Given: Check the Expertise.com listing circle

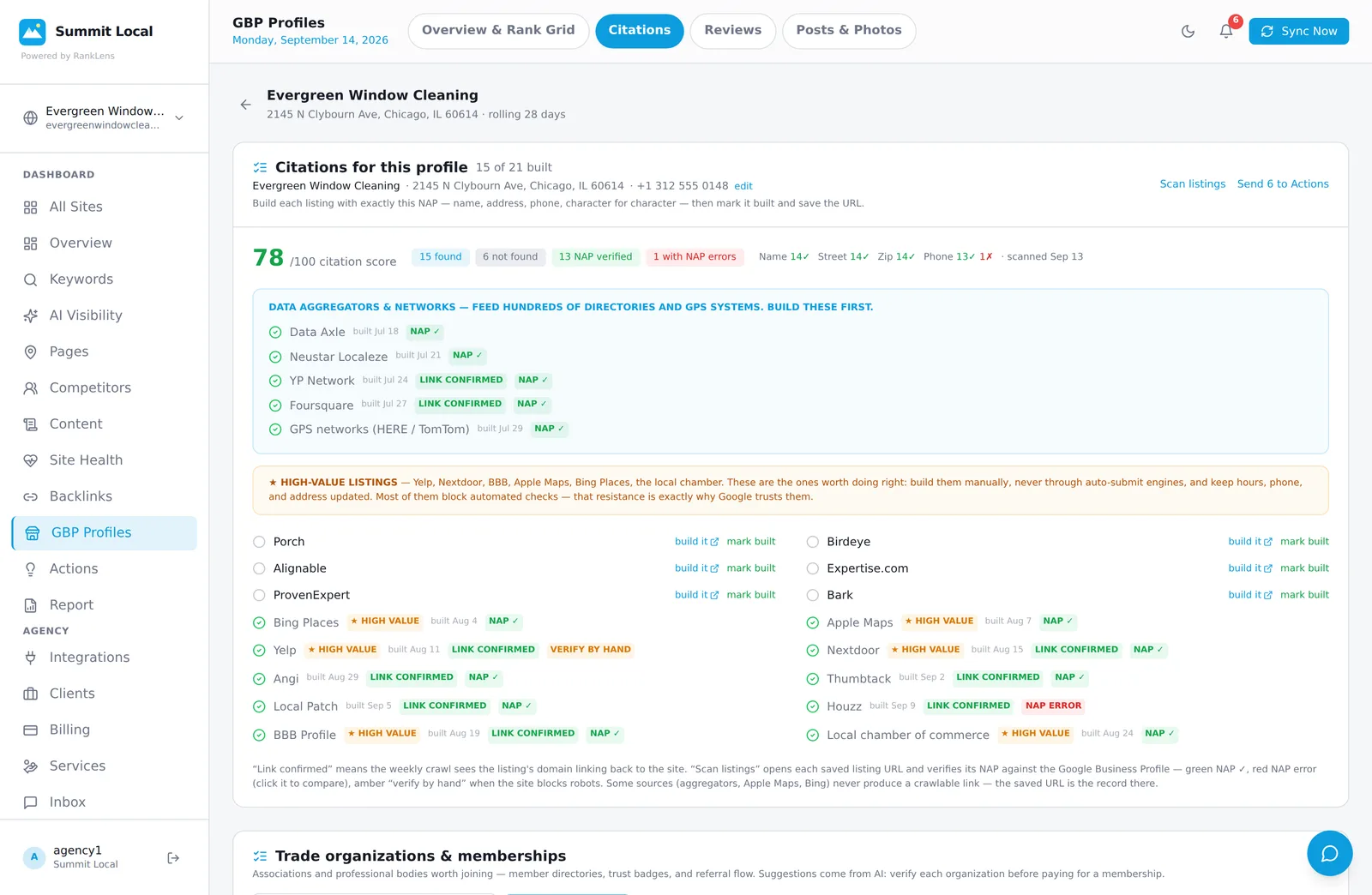Looking at the screenshot, I should pyautogui.click(x=813, y=568).
